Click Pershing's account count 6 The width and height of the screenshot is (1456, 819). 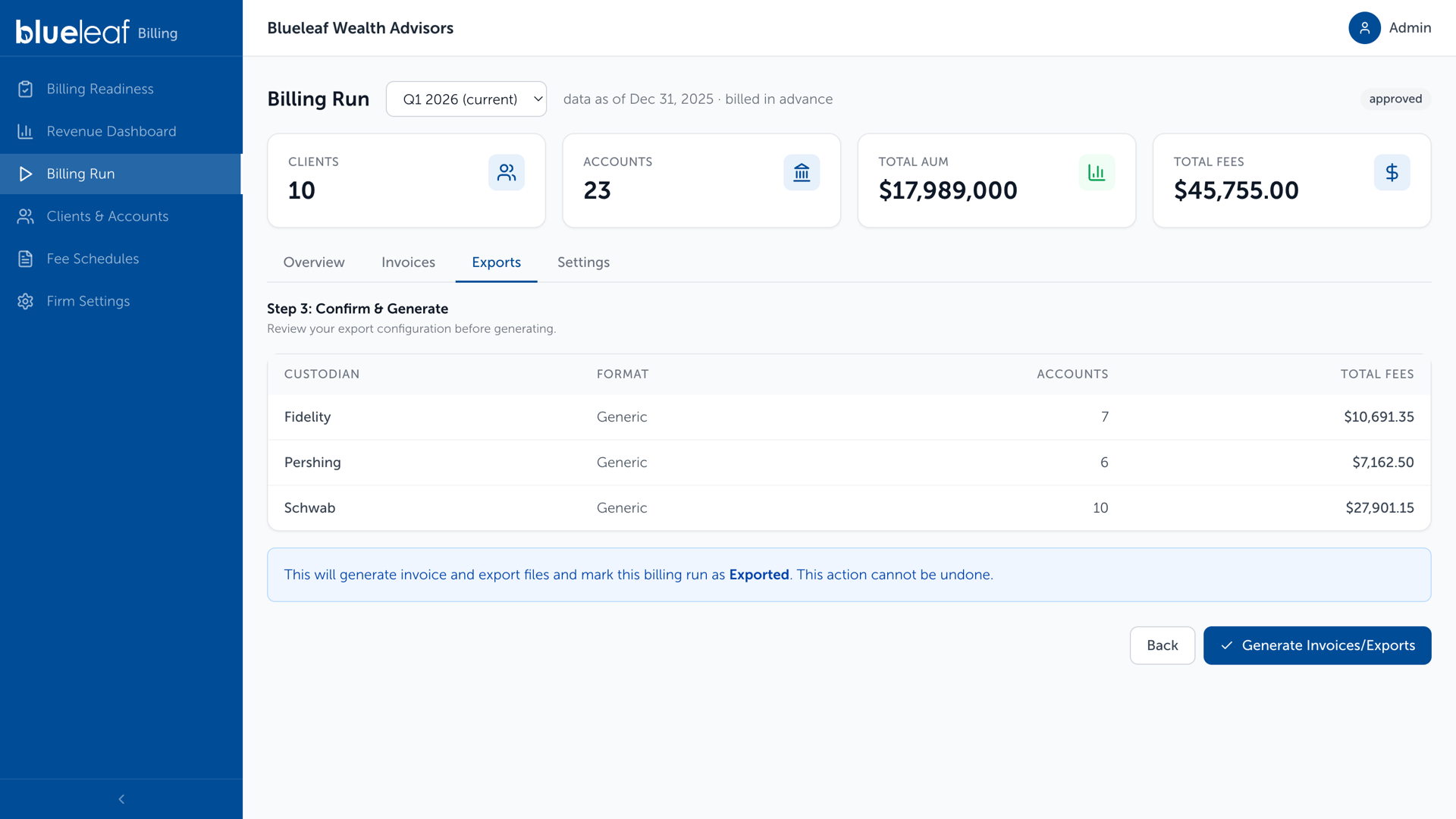coord(1104,463)
